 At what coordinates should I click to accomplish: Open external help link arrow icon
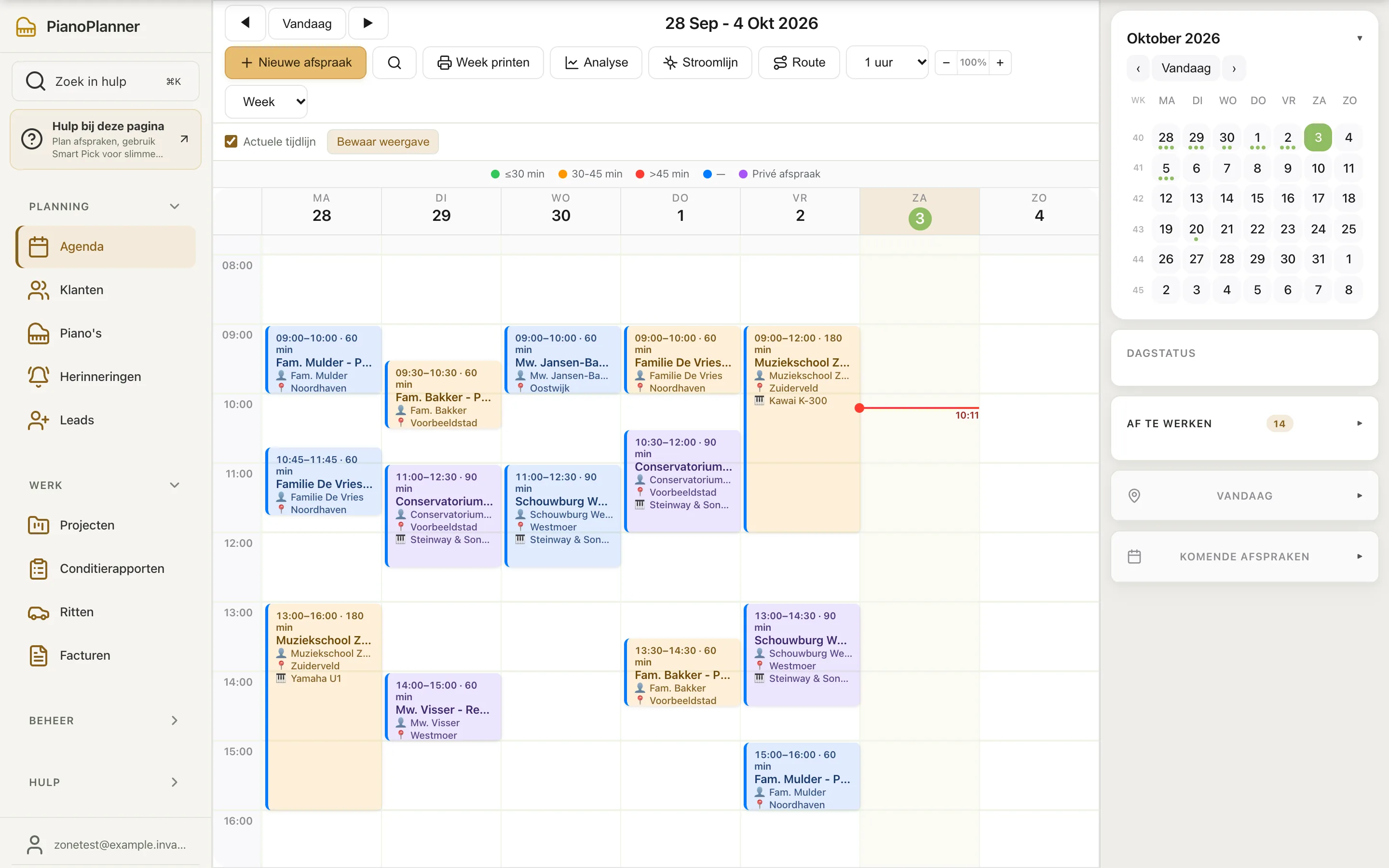[184, 139]
